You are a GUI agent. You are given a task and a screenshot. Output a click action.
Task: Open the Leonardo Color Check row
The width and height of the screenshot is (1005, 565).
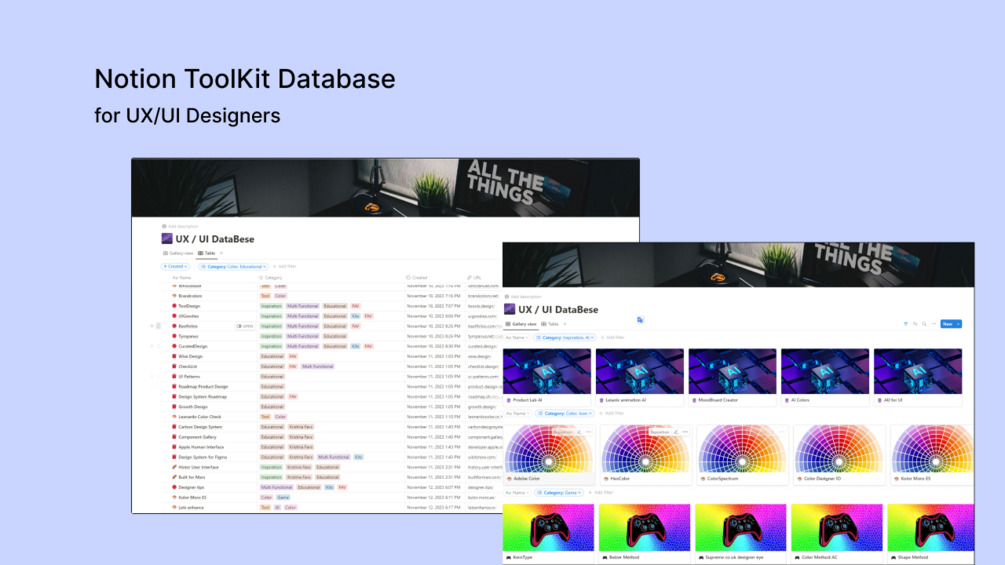[x=199, y=417]
